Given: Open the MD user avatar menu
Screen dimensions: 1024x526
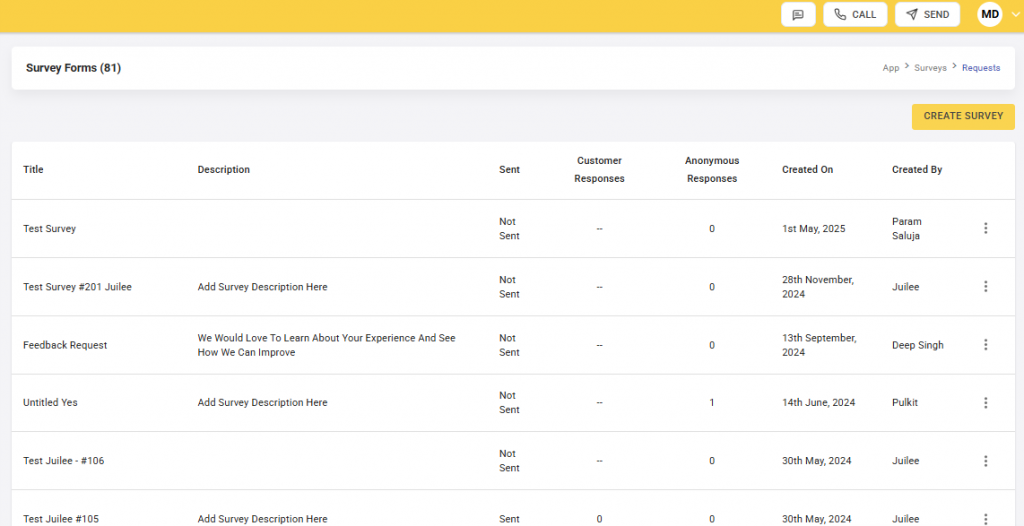Looking at the screenshot, I should click(x=991, y=15).
